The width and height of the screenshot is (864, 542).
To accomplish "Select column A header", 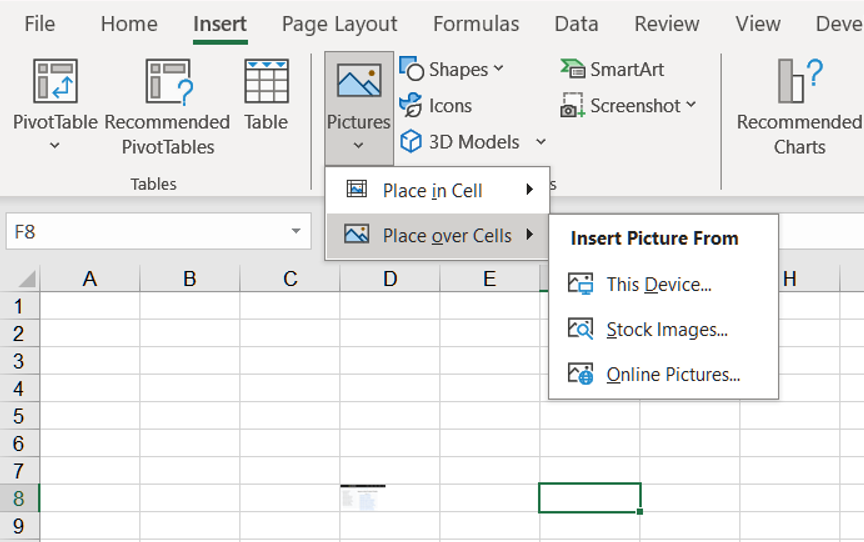I will coord(90,279).
